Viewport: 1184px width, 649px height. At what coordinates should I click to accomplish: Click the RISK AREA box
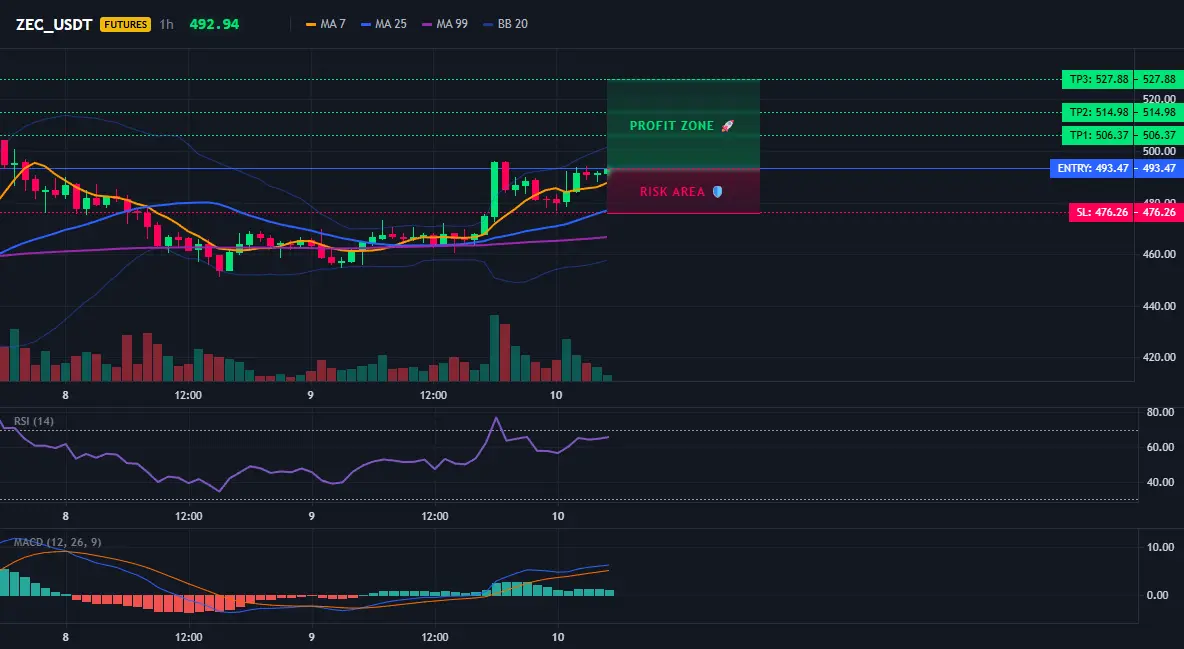click(x=683, y=191)
